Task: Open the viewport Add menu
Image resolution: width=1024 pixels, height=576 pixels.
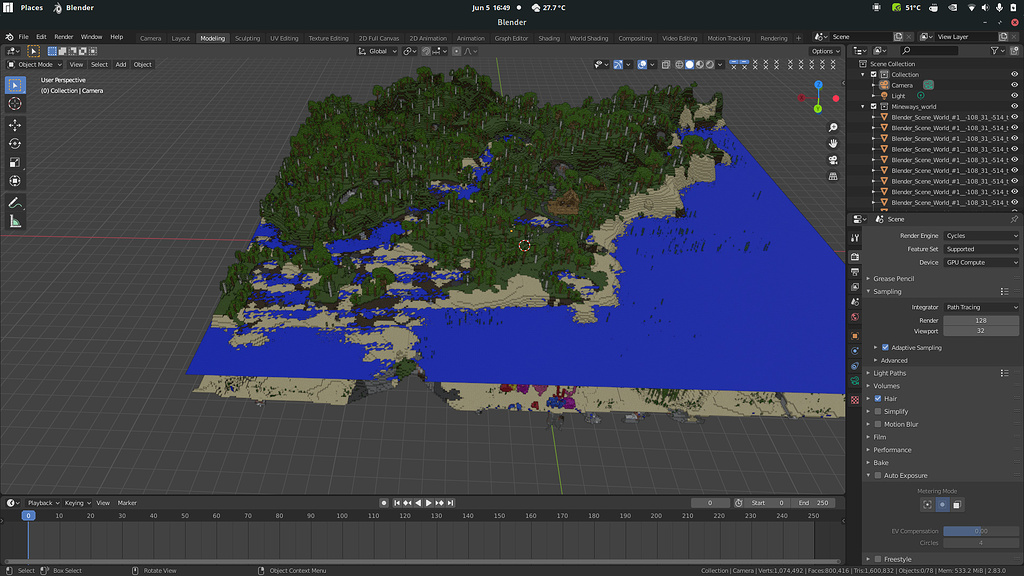Action: 121,65
